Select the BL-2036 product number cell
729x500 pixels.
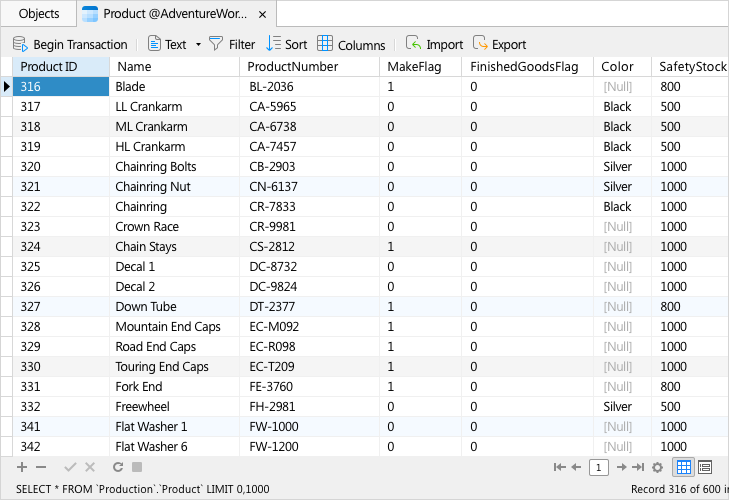pyautogui.click(x=310, y=87)
